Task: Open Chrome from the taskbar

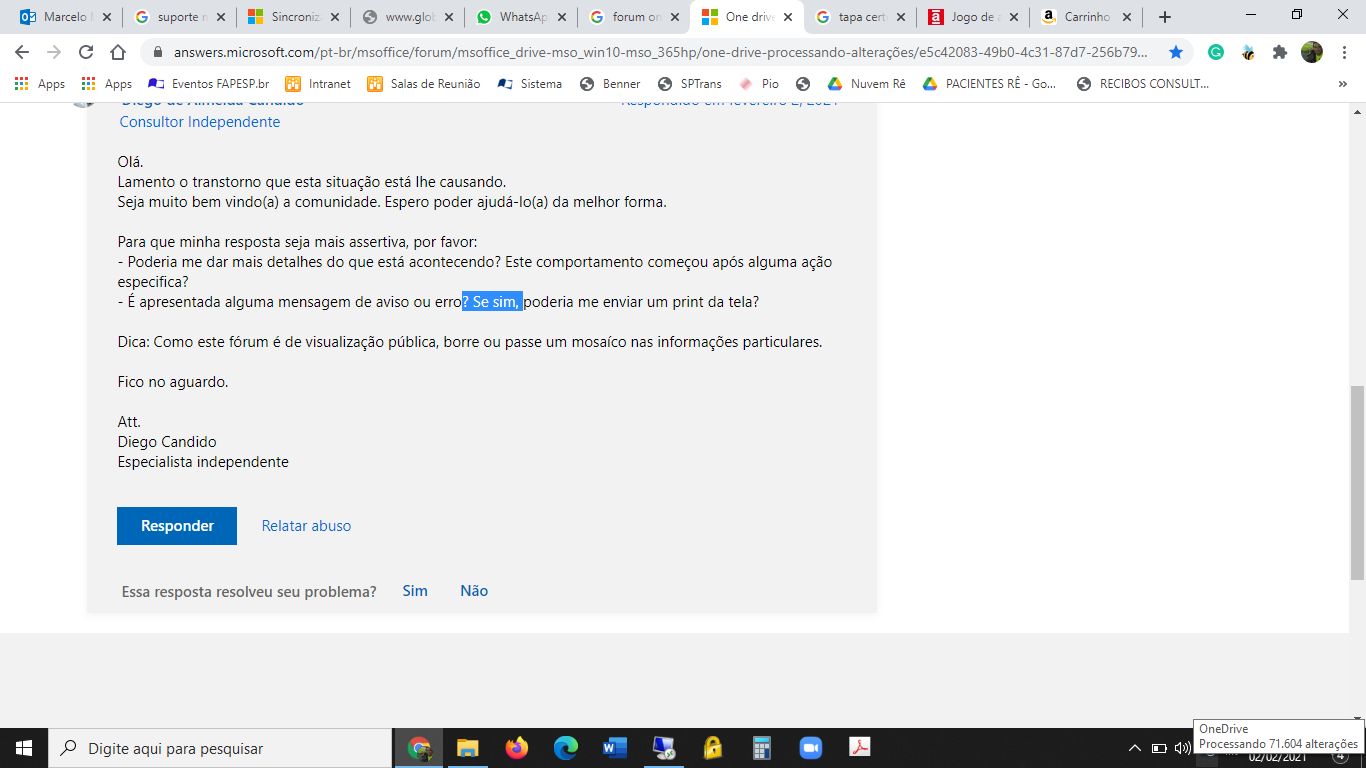Action: (x=420, y=748)
